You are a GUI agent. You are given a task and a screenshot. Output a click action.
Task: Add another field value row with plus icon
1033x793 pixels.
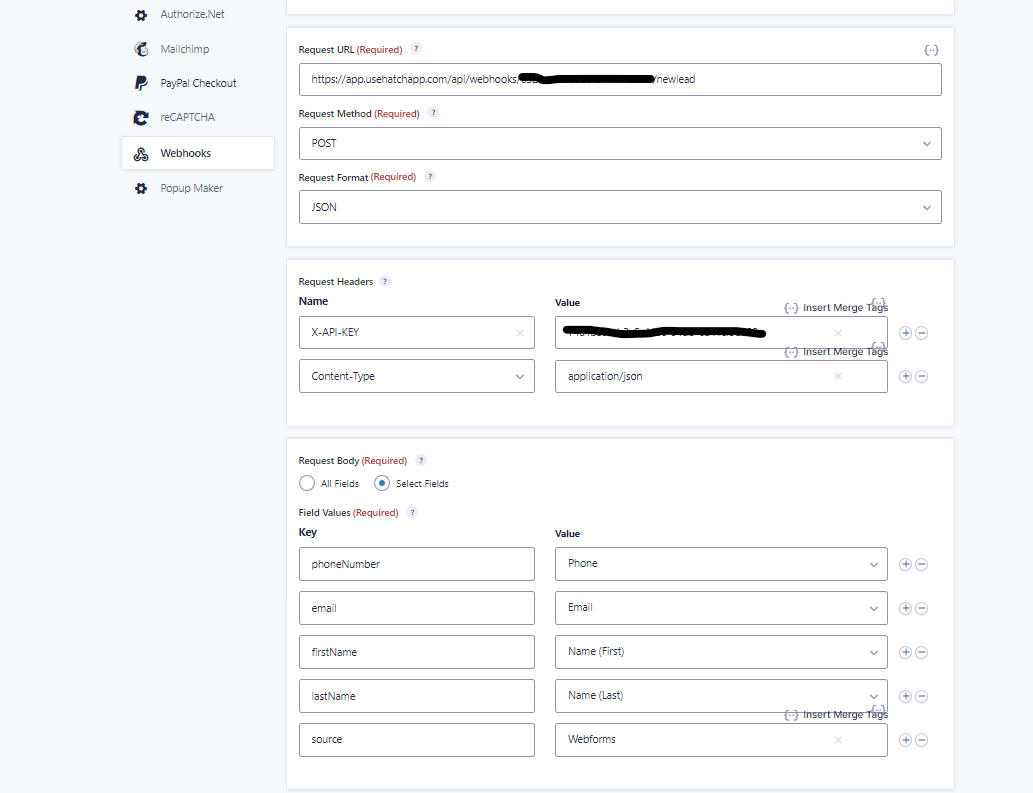pos(905,564)
